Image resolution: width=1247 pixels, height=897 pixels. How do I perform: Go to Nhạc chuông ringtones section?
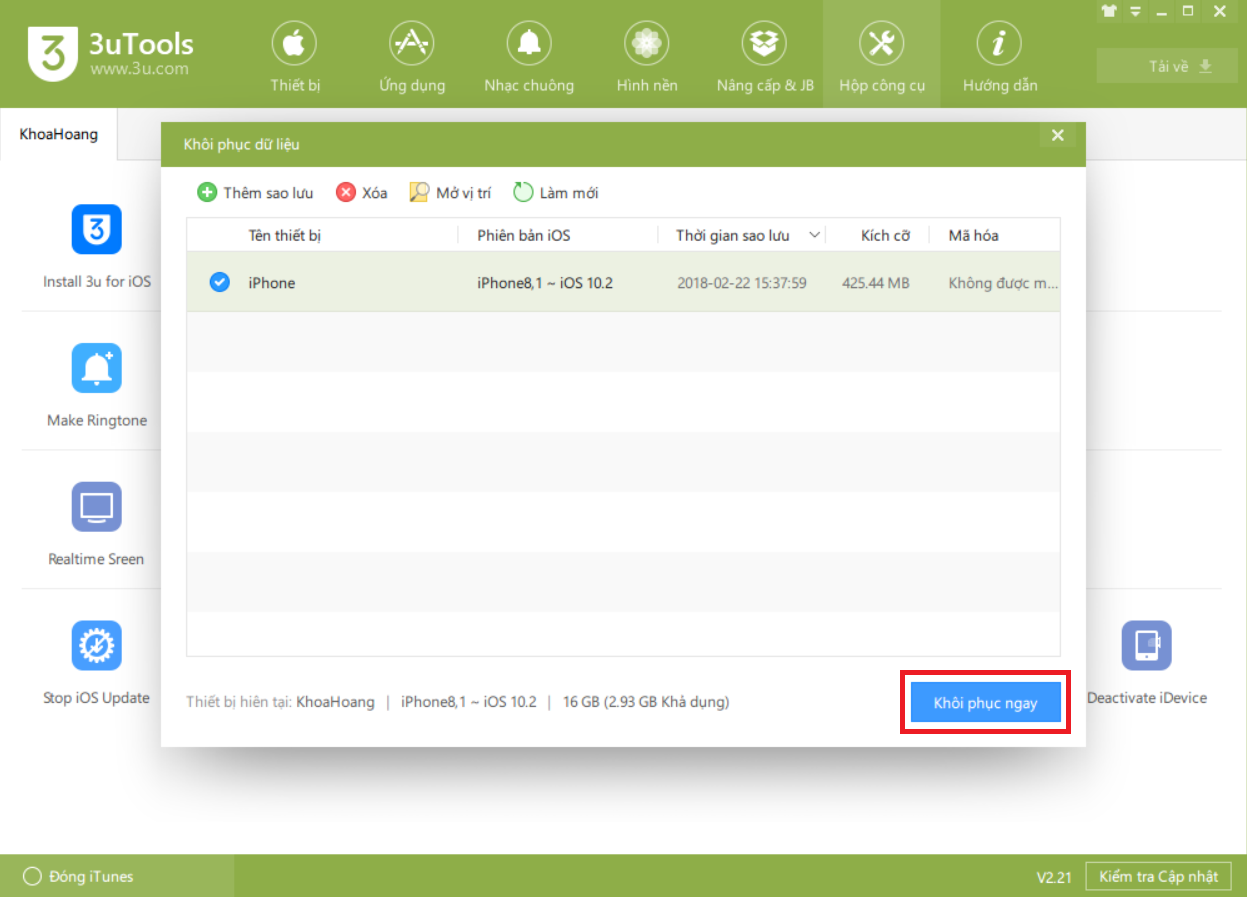click(529, 56)
